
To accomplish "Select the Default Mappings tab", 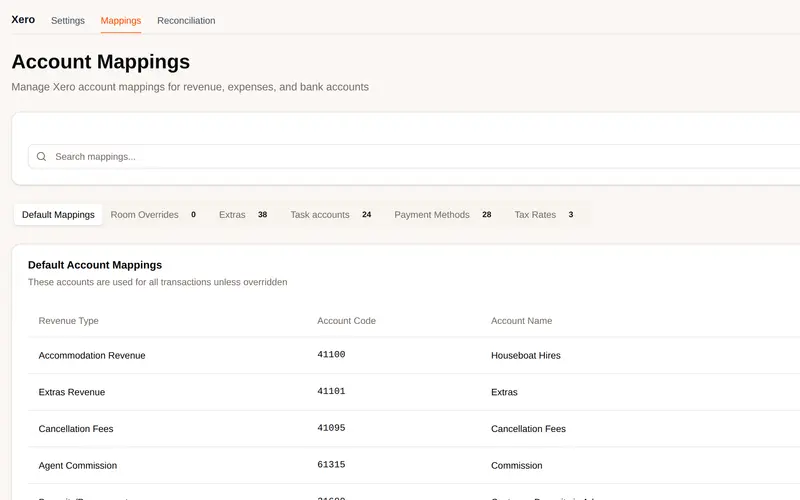I will click(x=58, y=215).
